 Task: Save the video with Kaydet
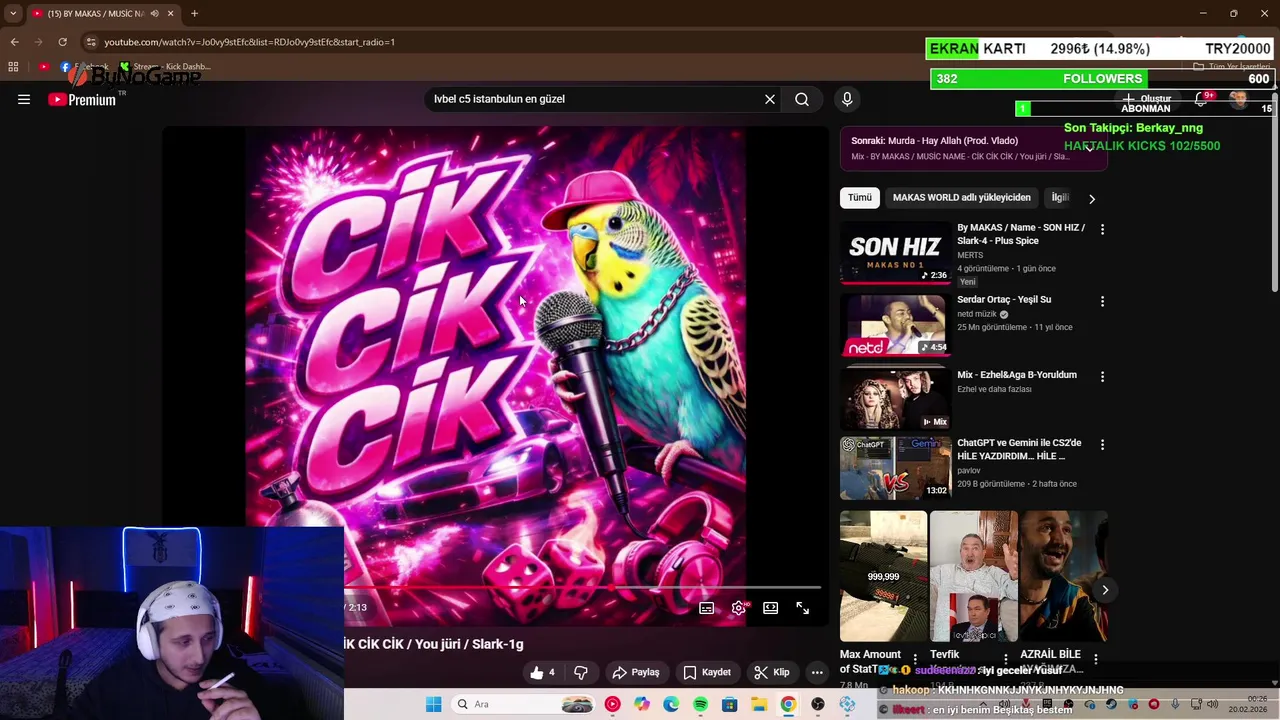(707, 672)
